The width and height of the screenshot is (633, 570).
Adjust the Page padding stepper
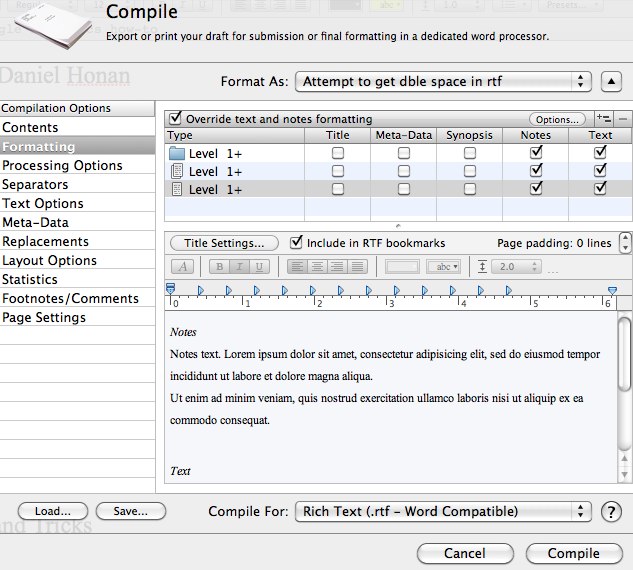(625, 243)
